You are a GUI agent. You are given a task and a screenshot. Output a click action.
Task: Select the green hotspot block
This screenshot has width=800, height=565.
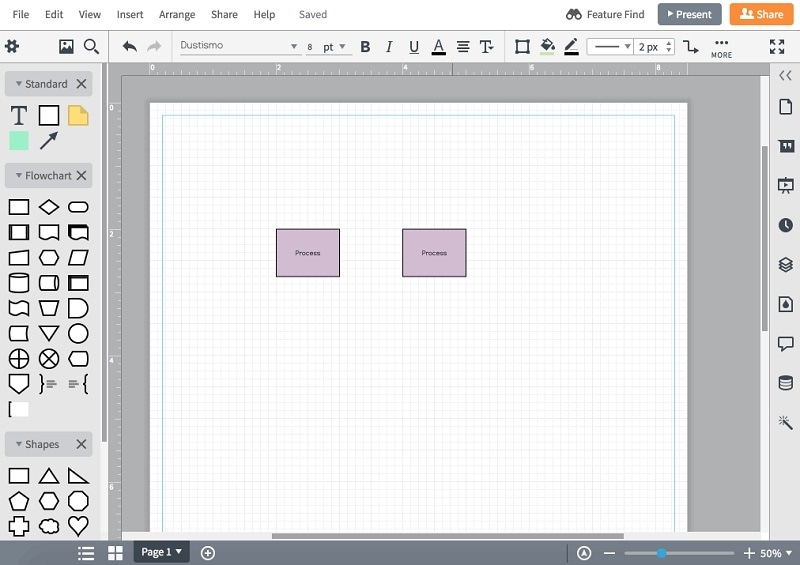(19, 141)
